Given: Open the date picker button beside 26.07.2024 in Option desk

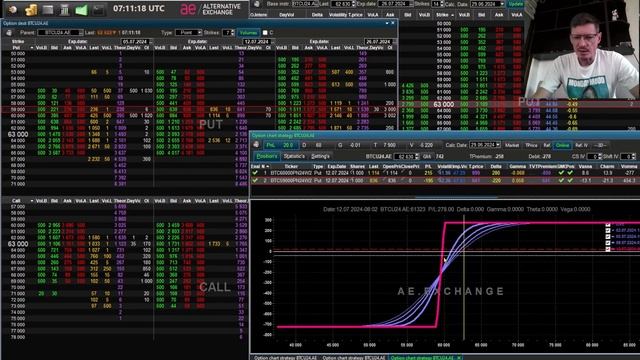Looking at the screenshot, I should 395,42.
